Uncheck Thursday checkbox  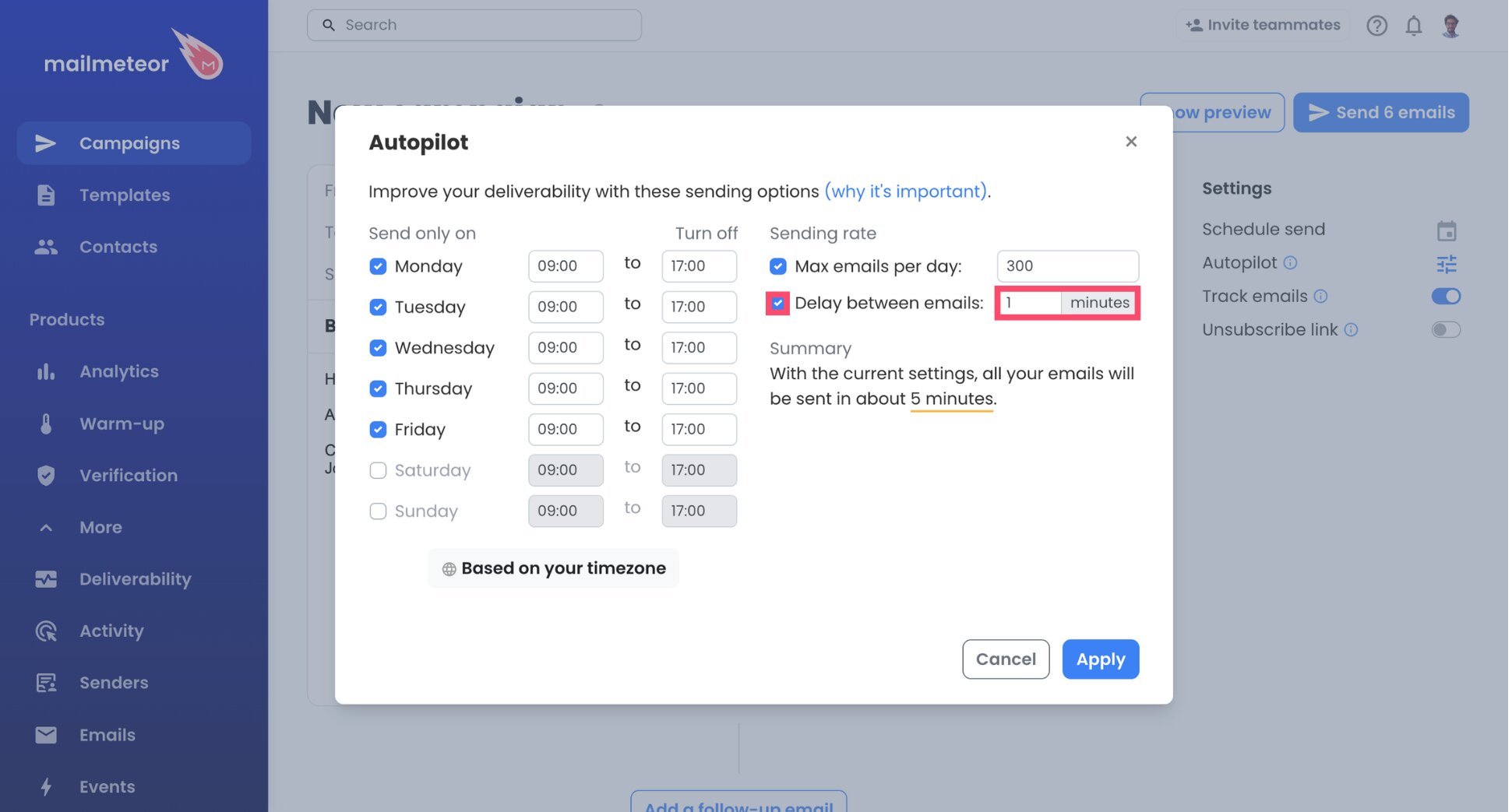tap(378, 388)
